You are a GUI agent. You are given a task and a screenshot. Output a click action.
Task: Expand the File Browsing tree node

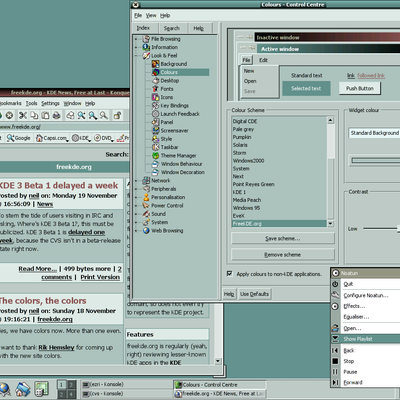pos(136,39)
